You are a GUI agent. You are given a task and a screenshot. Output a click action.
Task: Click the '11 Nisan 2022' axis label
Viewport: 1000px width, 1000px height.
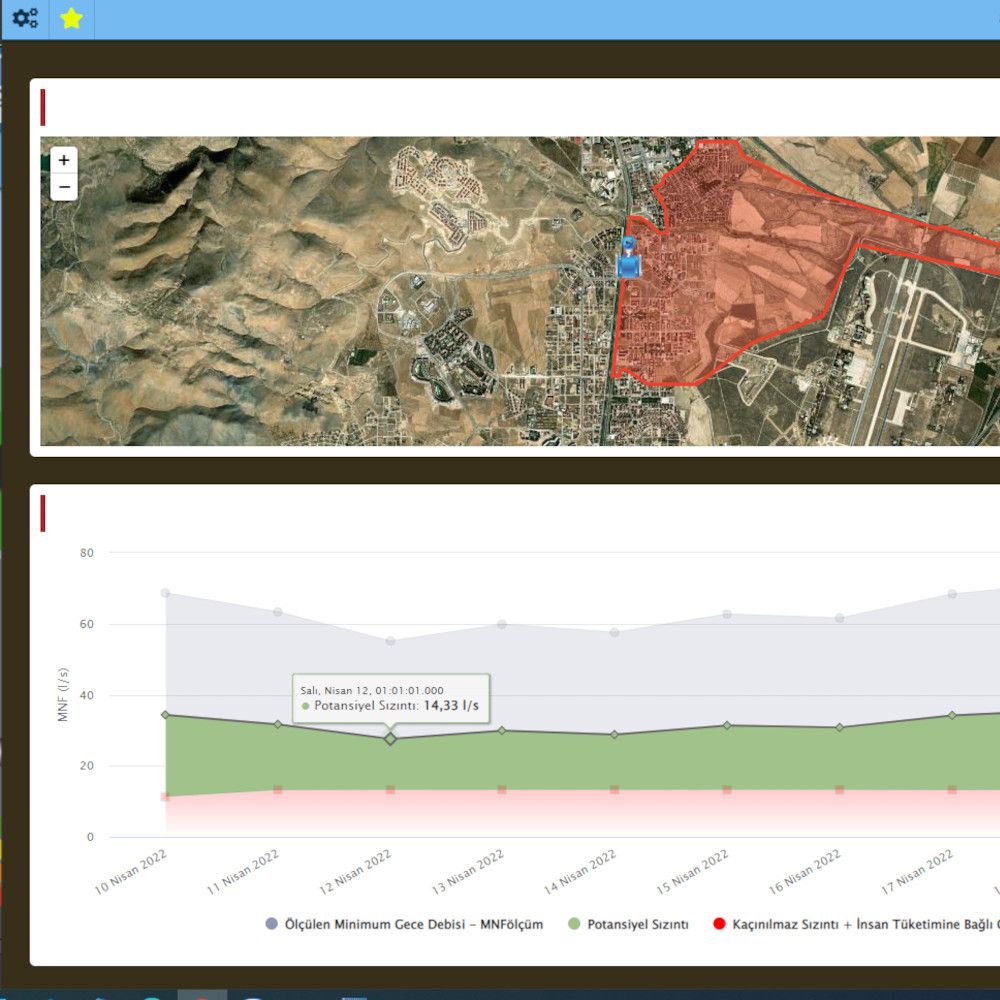tap(243, 872)
